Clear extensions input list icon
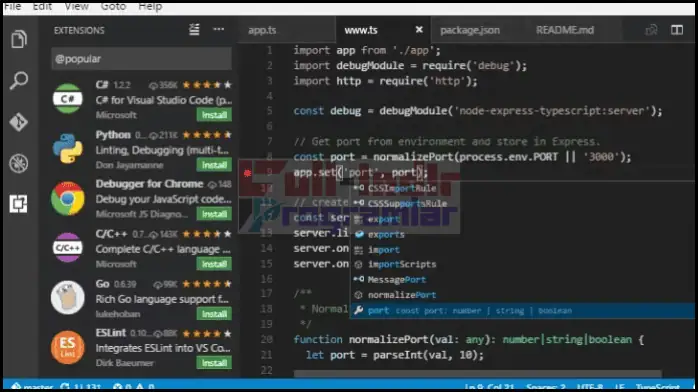This screenshot has width=698, height=392. (194, 30)
